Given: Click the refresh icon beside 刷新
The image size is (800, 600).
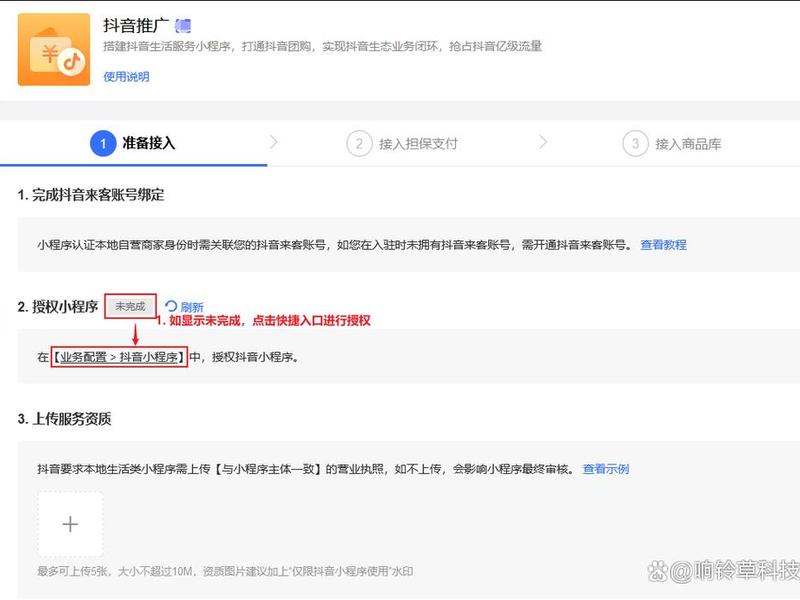Looking at the screenshot, I should click(x=171, y=306).
